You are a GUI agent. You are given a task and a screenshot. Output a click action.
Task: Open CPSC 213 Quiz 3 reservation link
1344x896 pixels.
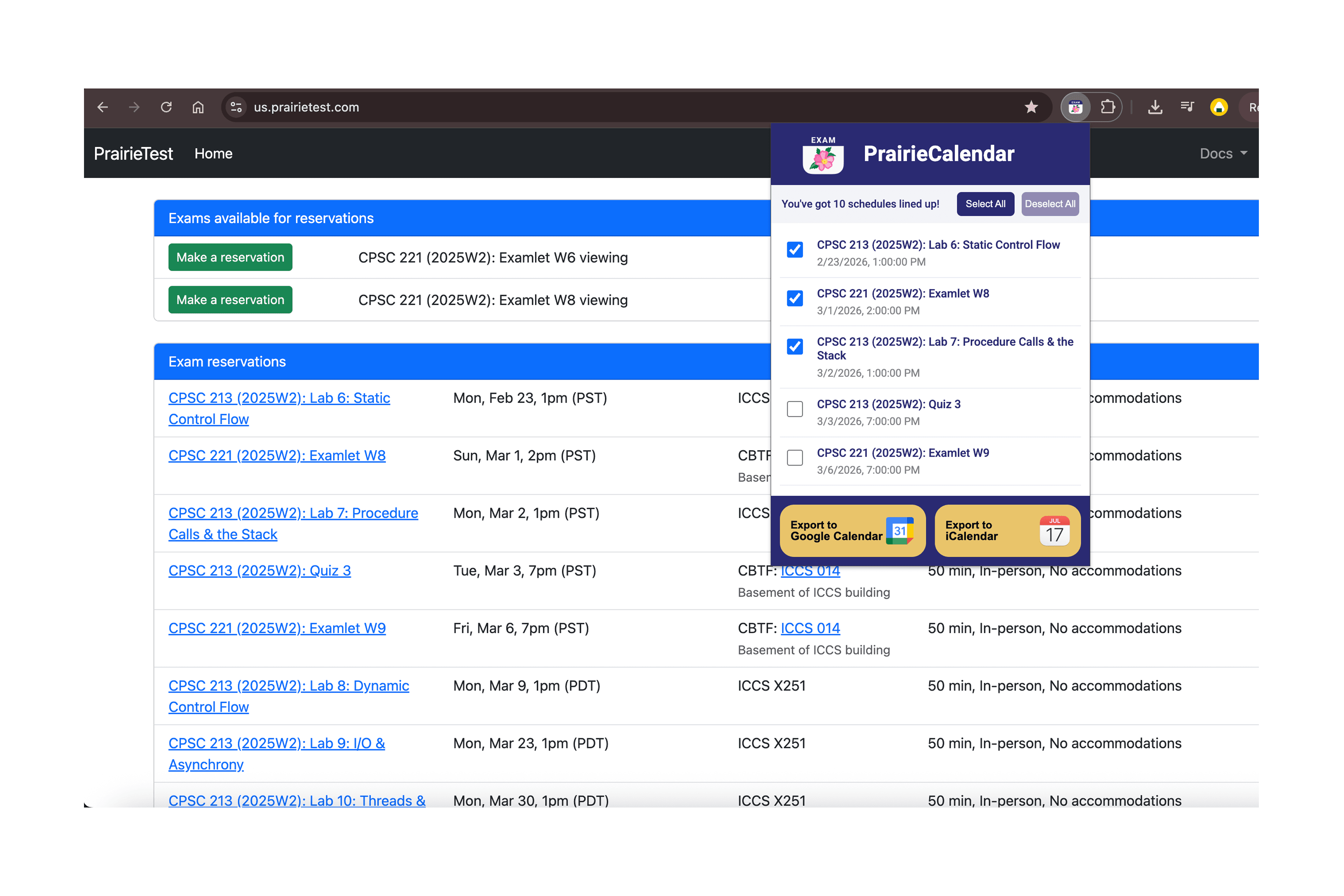(x=259, y=571)
